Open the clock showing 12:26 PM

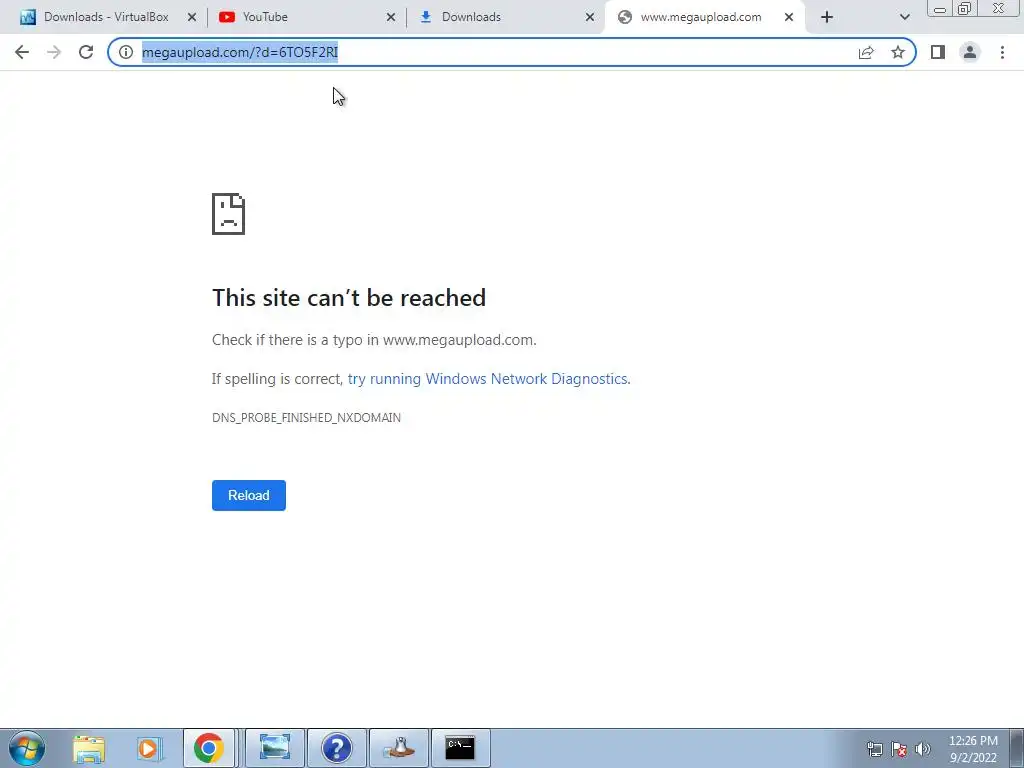point(973,749)
